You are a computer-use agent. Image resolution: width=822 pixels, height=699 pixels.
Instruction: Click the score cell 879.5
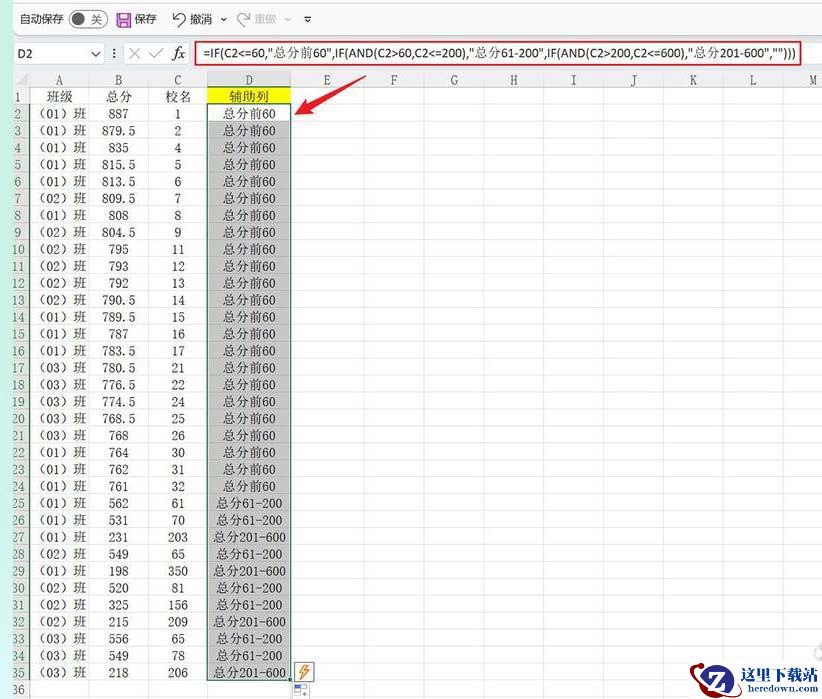point(118,131)
